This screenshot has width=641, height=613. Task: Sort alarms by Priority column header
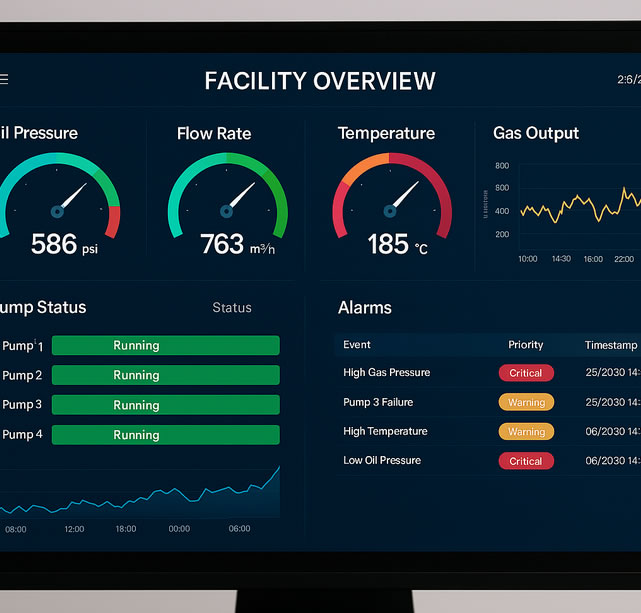526,345
